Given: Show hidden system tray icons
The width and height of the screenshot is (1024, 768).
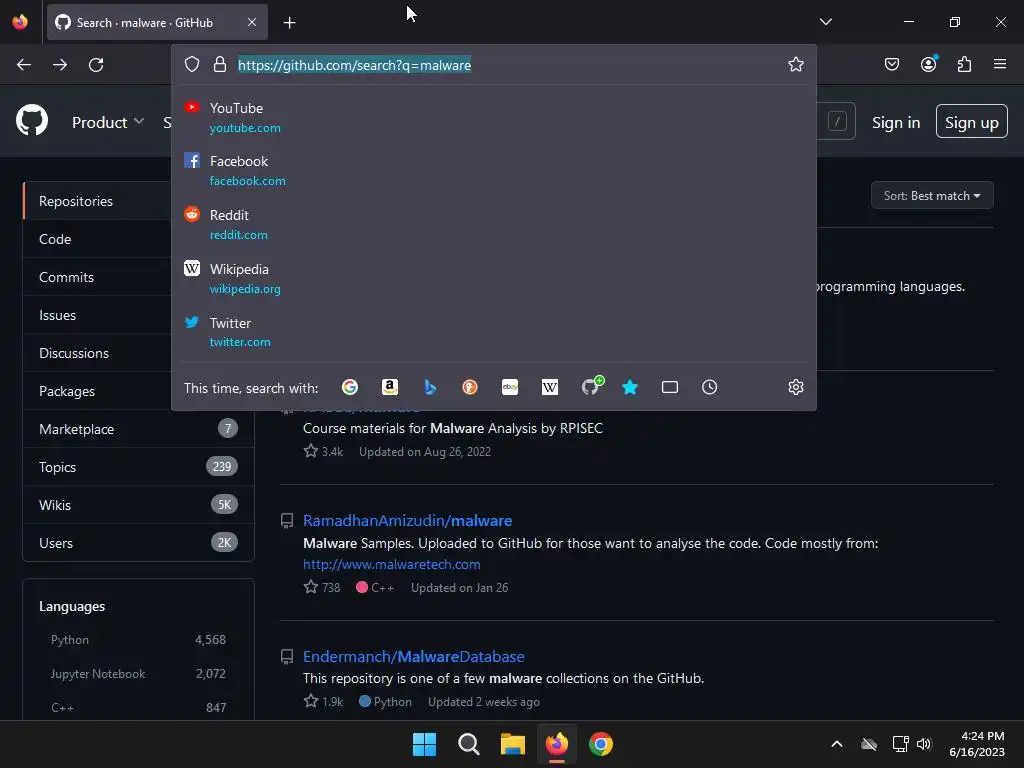Looking at the screenshot, I should (x=837, y=744).
